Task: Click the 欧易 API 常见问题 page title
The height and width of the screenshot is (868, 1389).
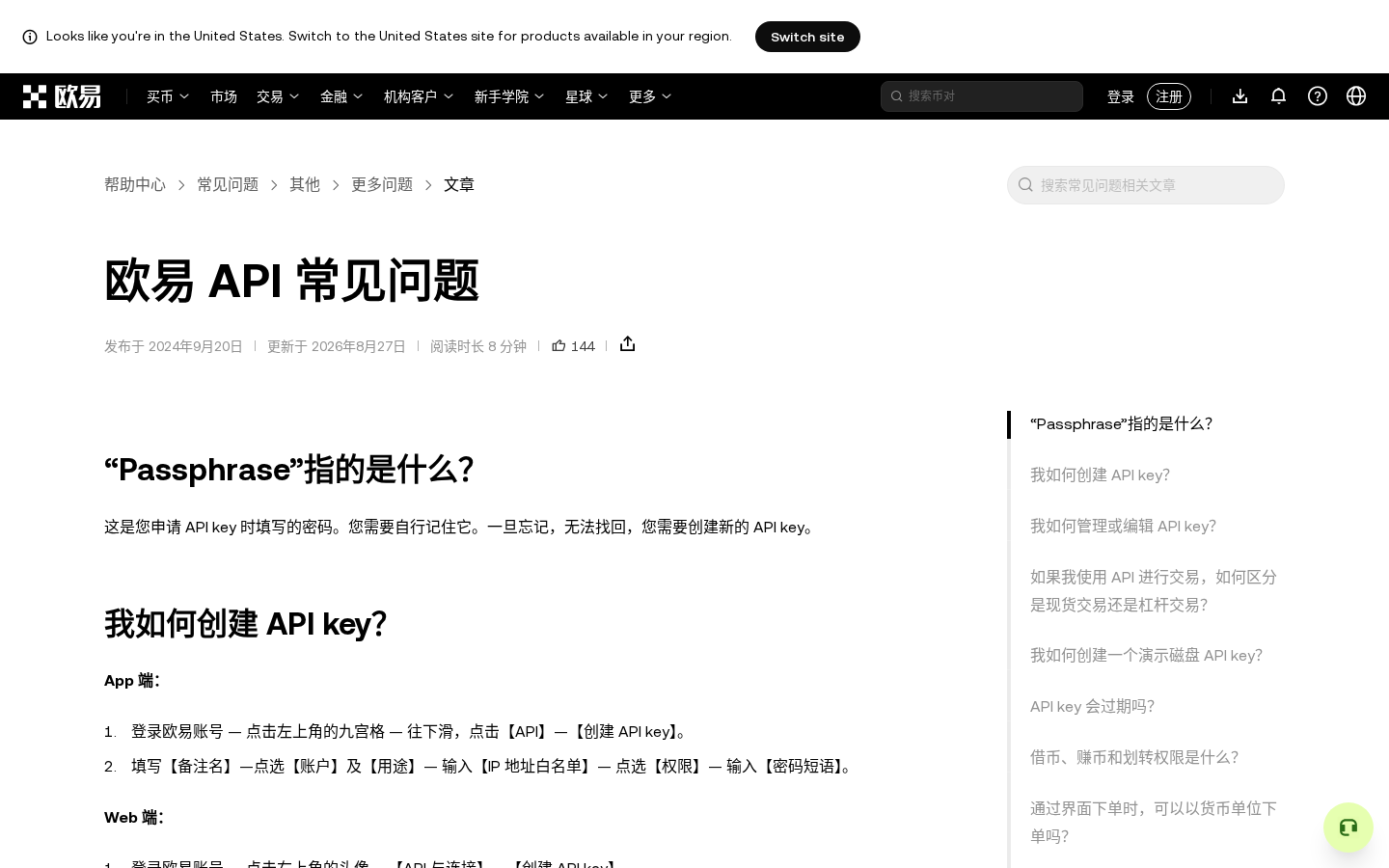Action: coord(291,282)
